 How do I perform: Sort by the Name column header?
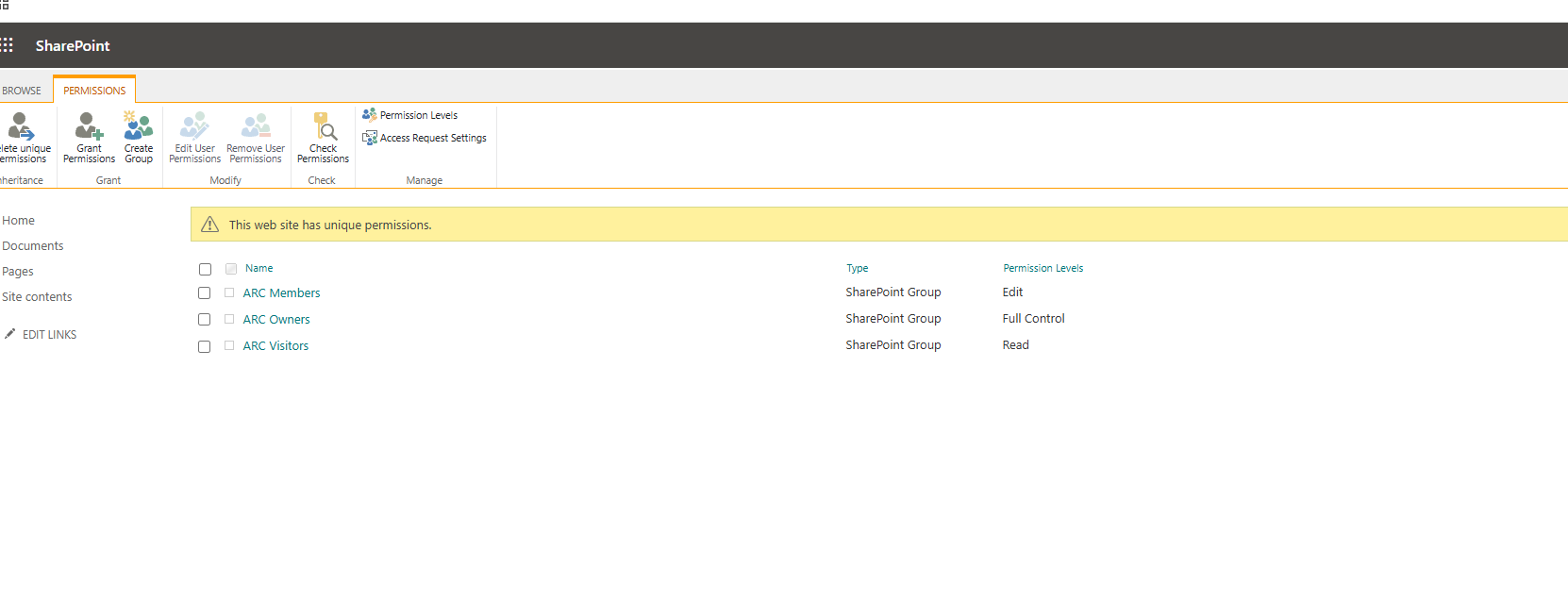(259, 268)
